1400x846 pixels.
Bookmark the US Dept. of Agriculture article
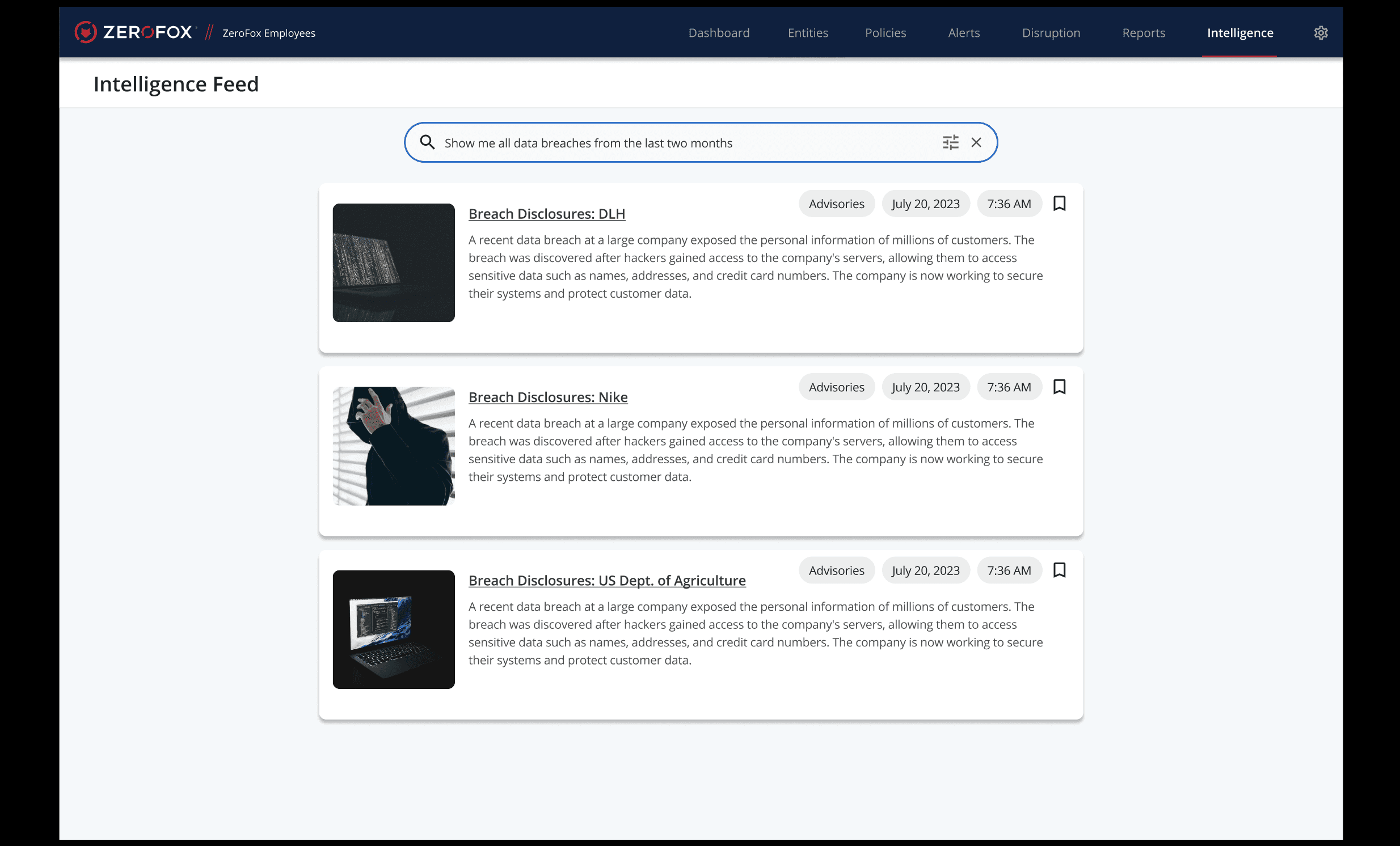(1059, 570)
